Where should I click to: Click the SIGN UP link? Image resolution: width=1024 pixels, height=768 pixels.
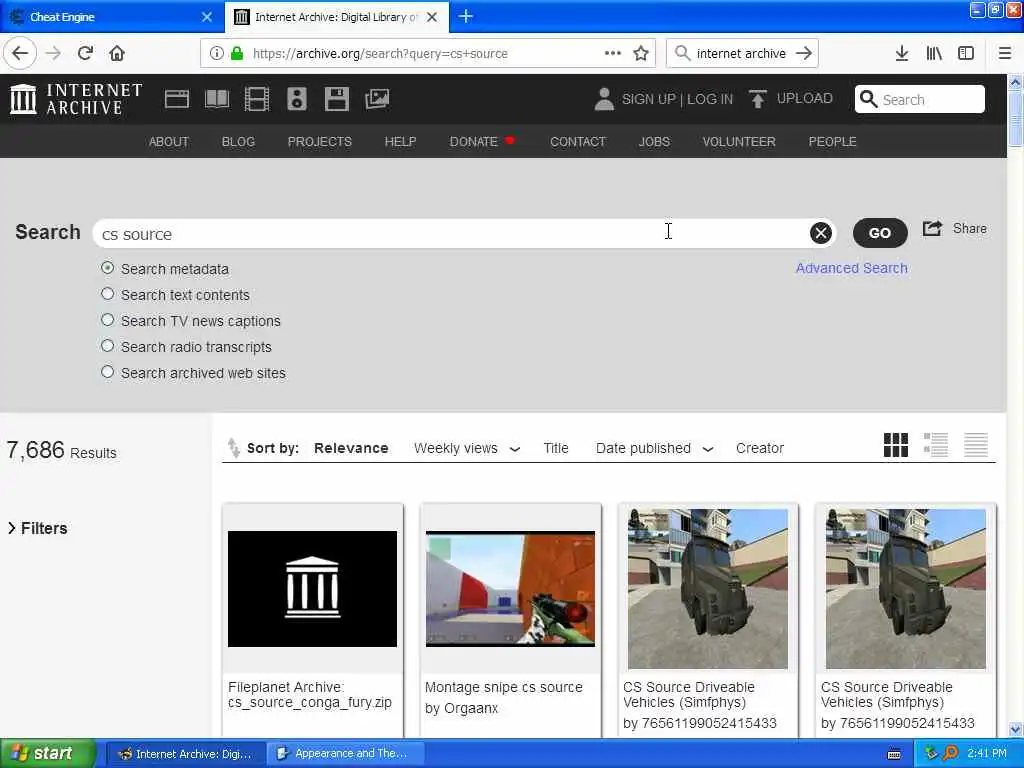648,99
